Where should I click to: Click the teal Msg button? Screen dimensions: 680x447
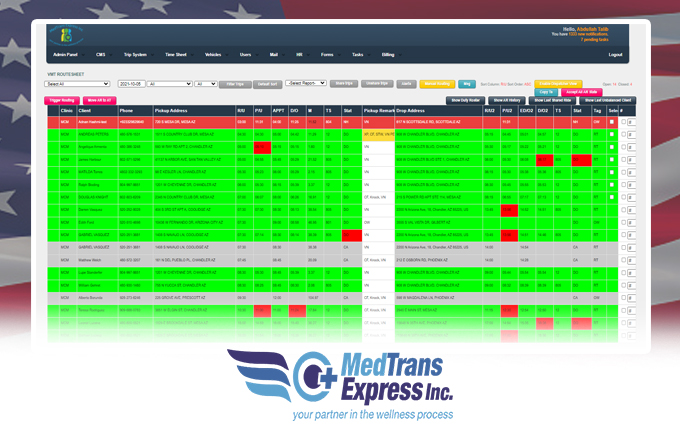pos(467,84)
